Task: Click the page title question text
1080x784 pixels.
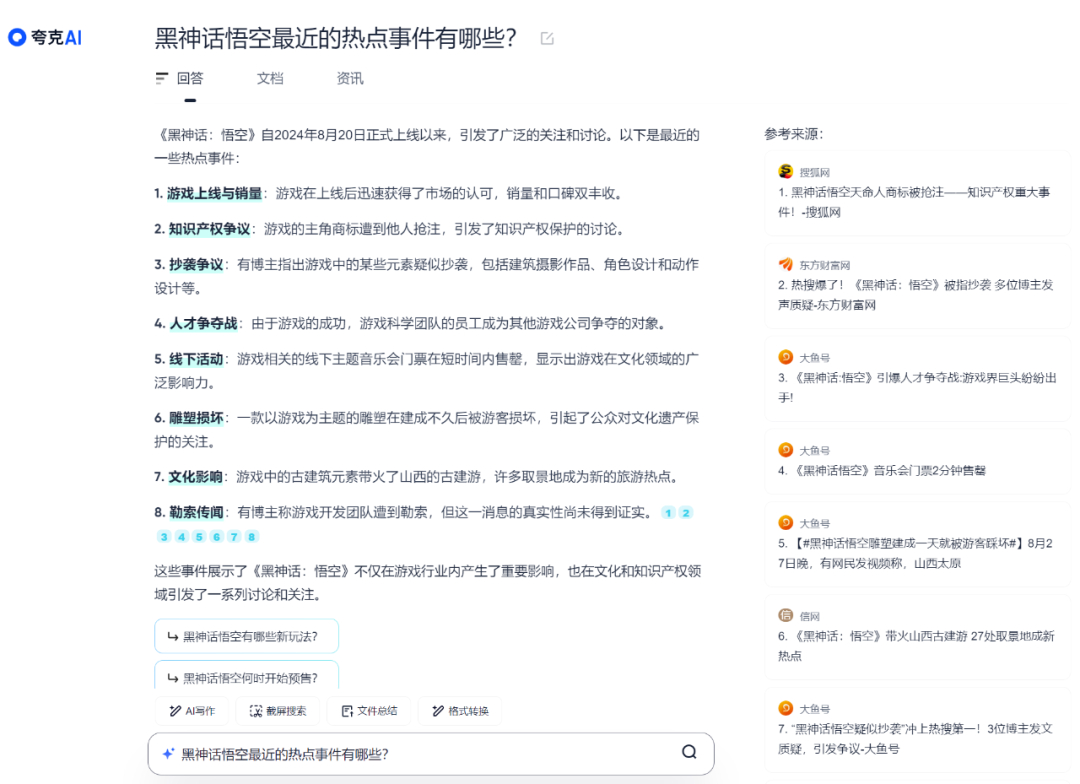Action: pos(335,38)
